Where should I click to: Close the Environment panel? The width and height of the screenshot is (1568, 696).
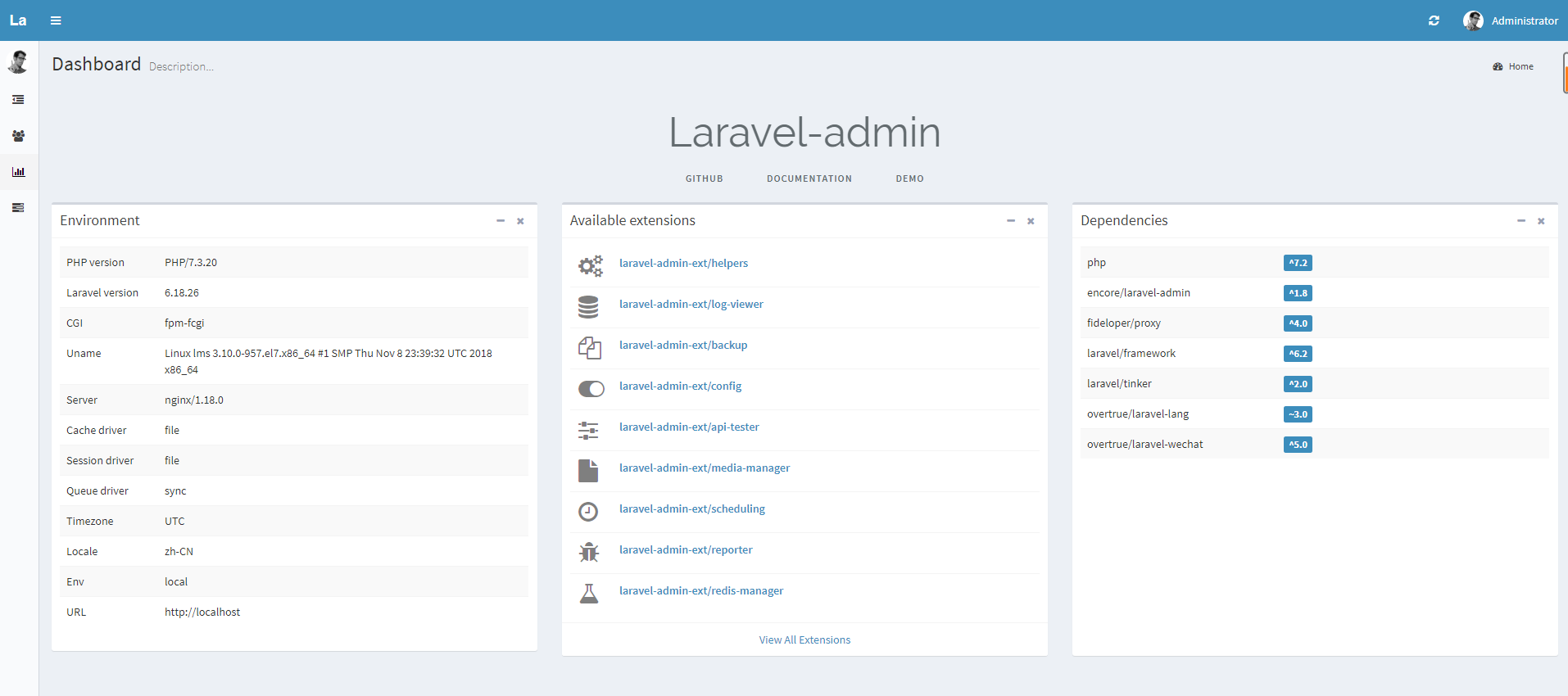pyautogui.click(x=520, y=221)
